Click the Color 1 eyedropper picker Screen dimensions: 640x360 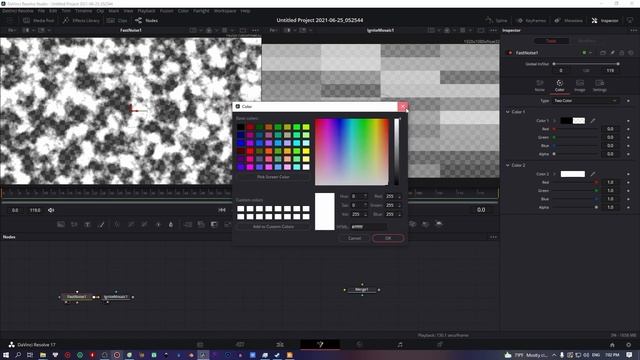click(593, 120)
